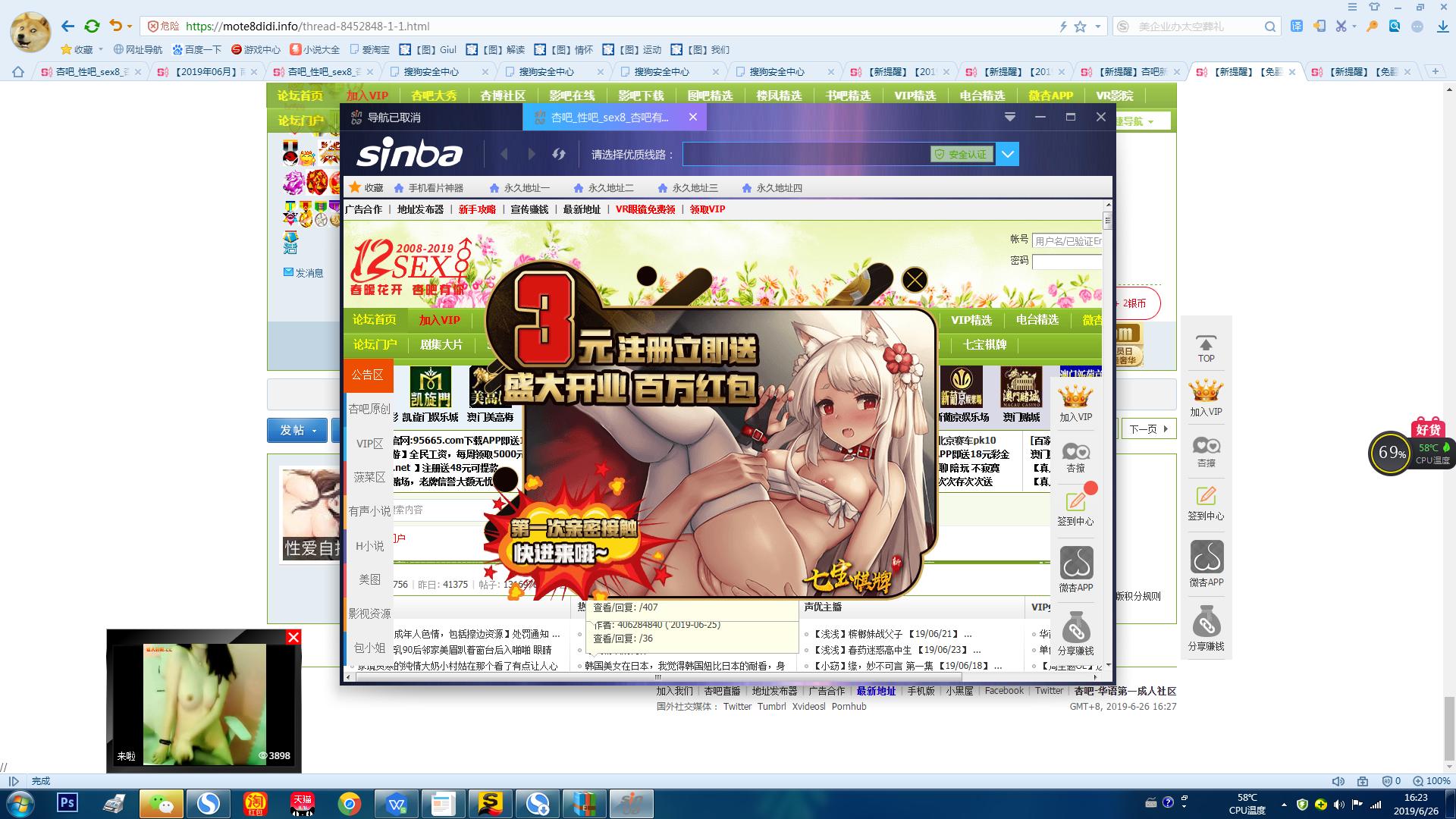Open the Pornhub footer link
The width and height of the screenshot is (1456, 819).
click(848, 706)
